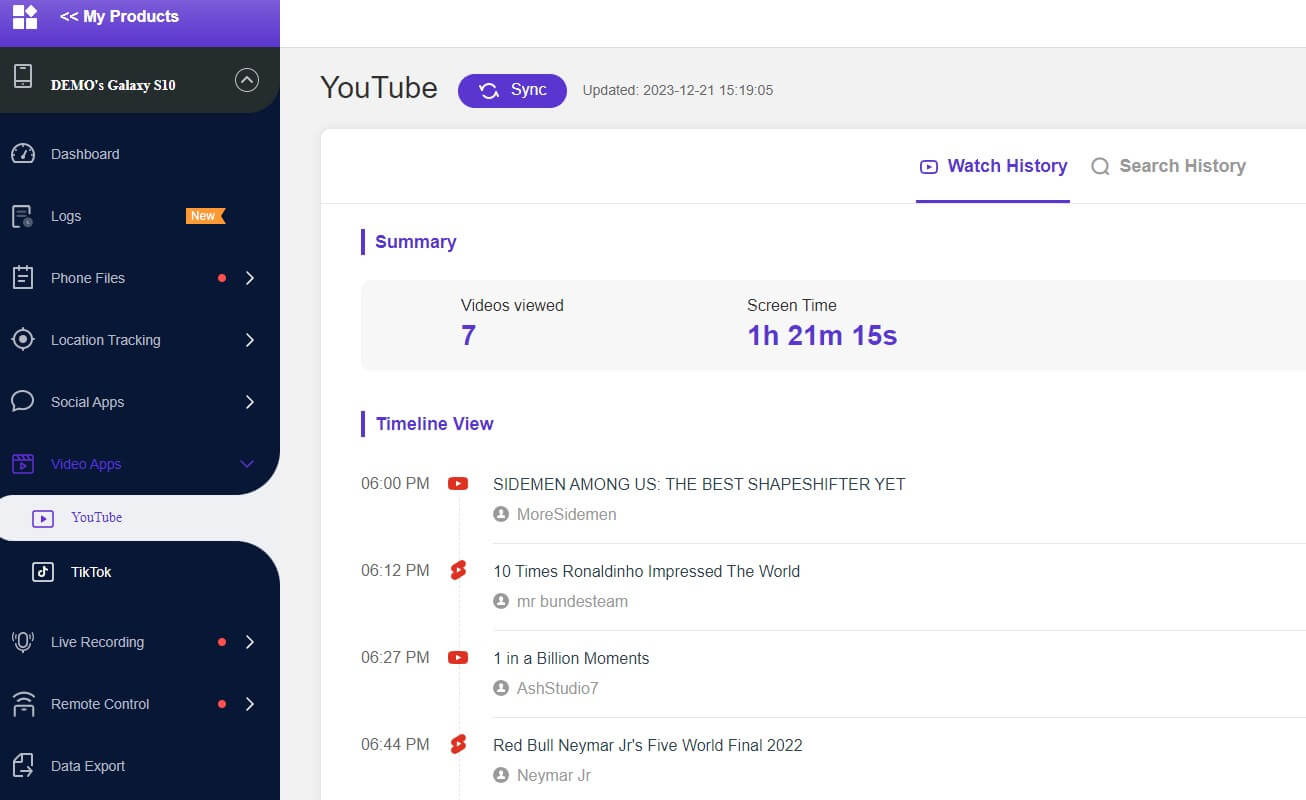Click YouTube icon at 06:27 PM entry

click(458, 658)
